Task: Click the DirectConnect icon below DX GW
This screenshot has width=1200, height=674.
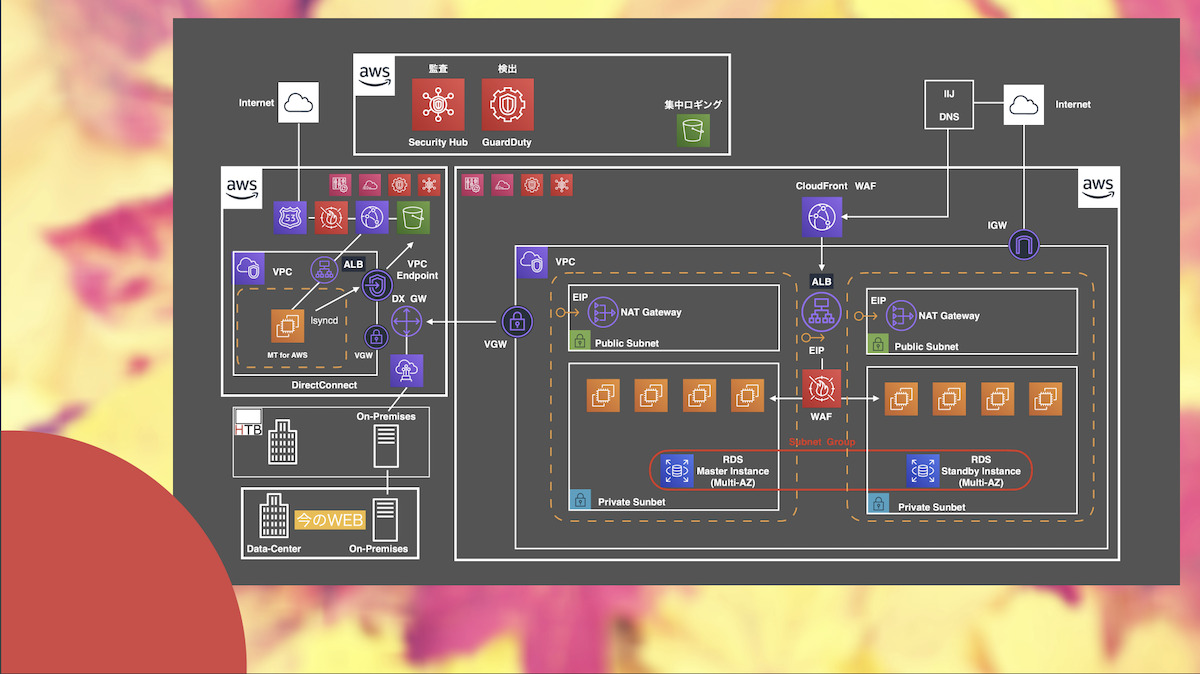Action: 407,369
